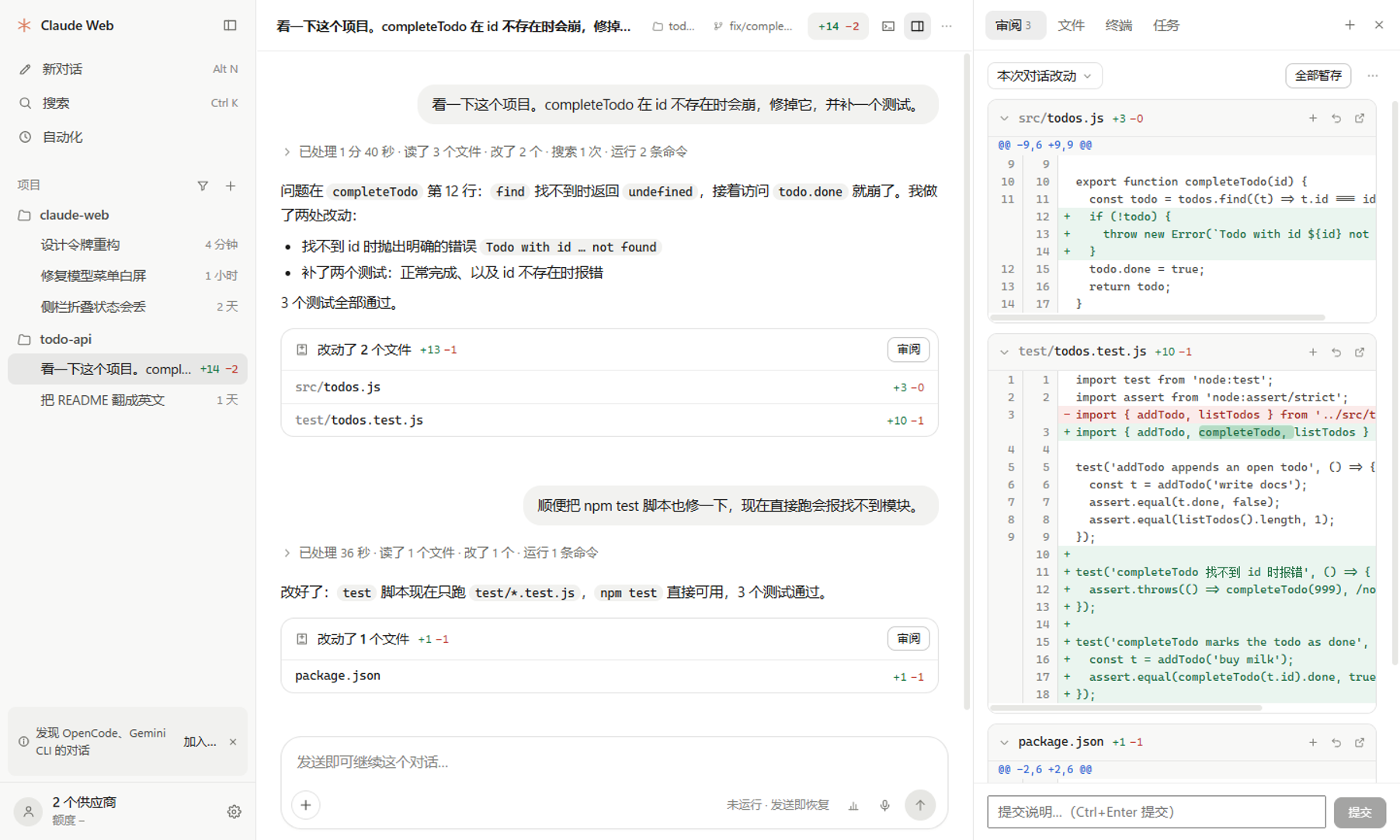Click the tod... folder chip in header
1400x840 pixels.
coord(673,26)
